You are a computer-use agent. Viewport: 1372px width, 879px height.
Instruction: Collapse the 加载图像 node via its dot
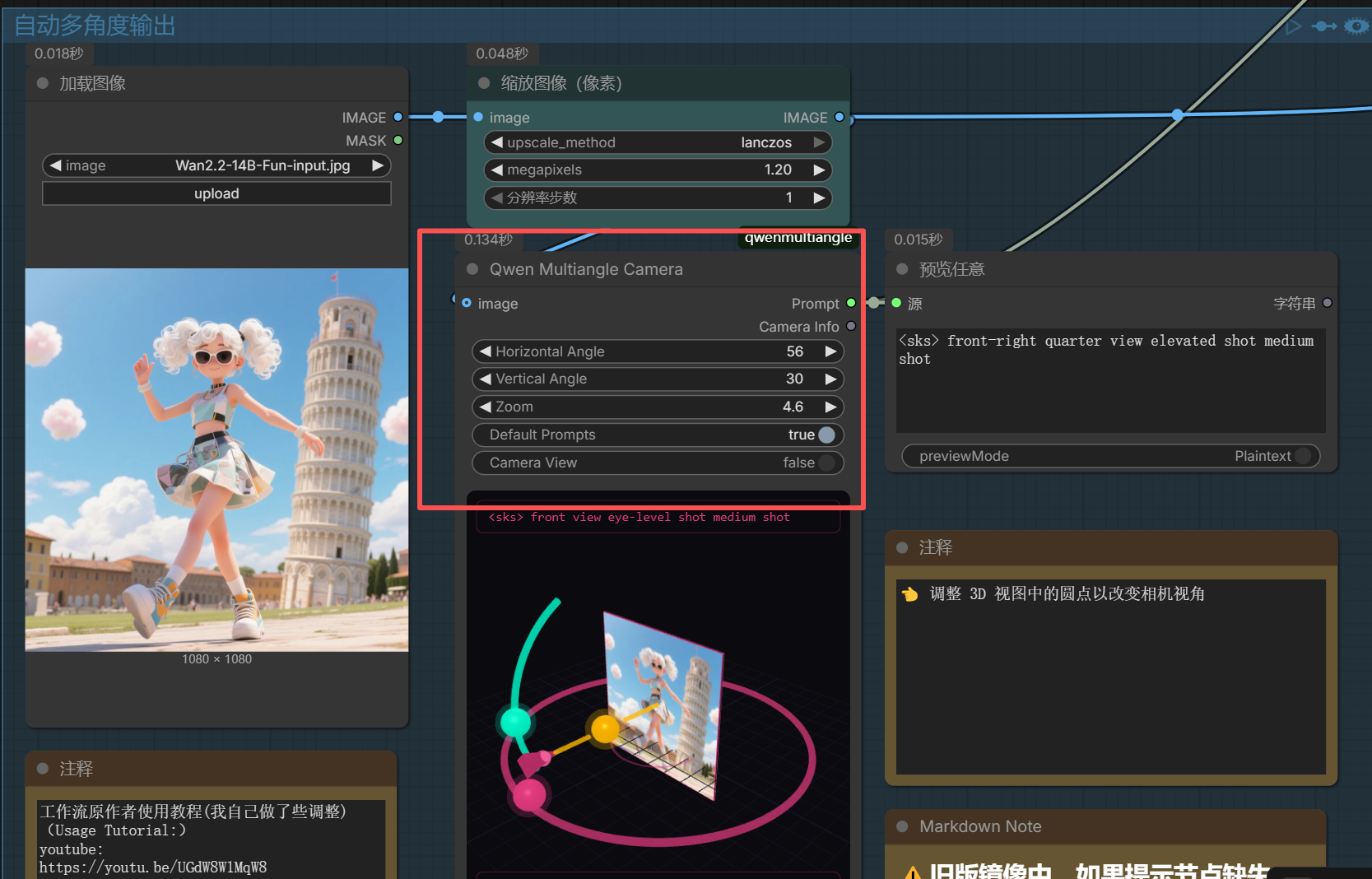point(43,83)
